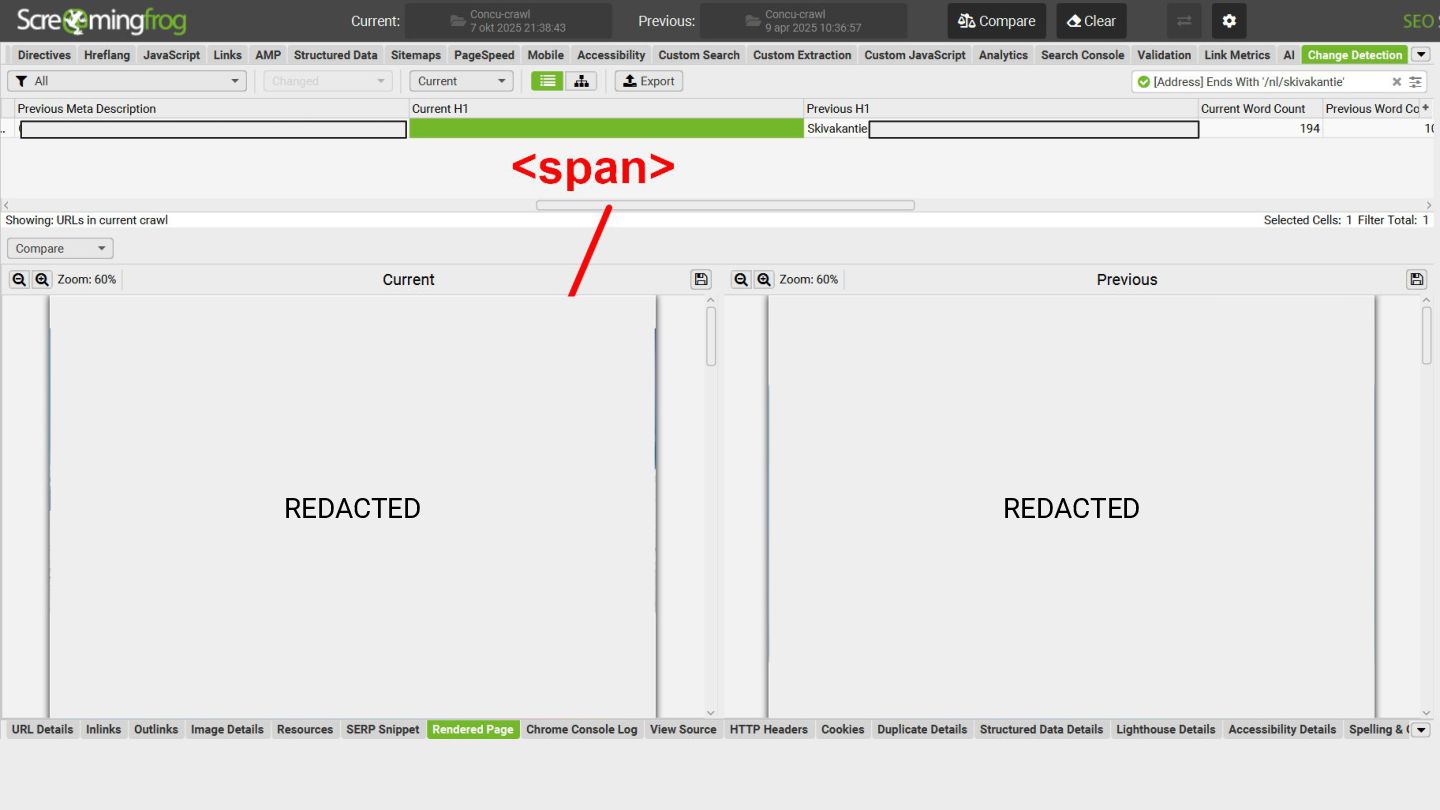This screenshot has height=810, width=1440.
Task: Sort by Current H1 column header
Action: [x=606, y=109]
